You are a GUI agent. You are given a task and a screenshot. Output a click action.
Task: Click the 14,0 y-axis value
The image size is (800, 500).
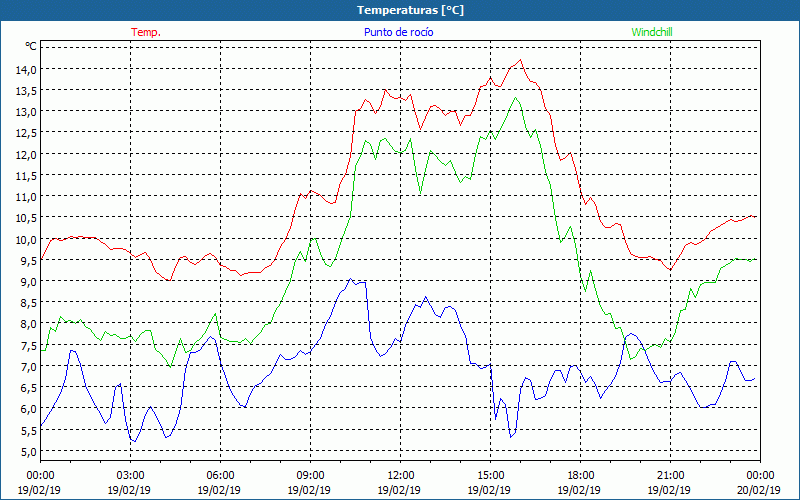click(x=26, y=70)
